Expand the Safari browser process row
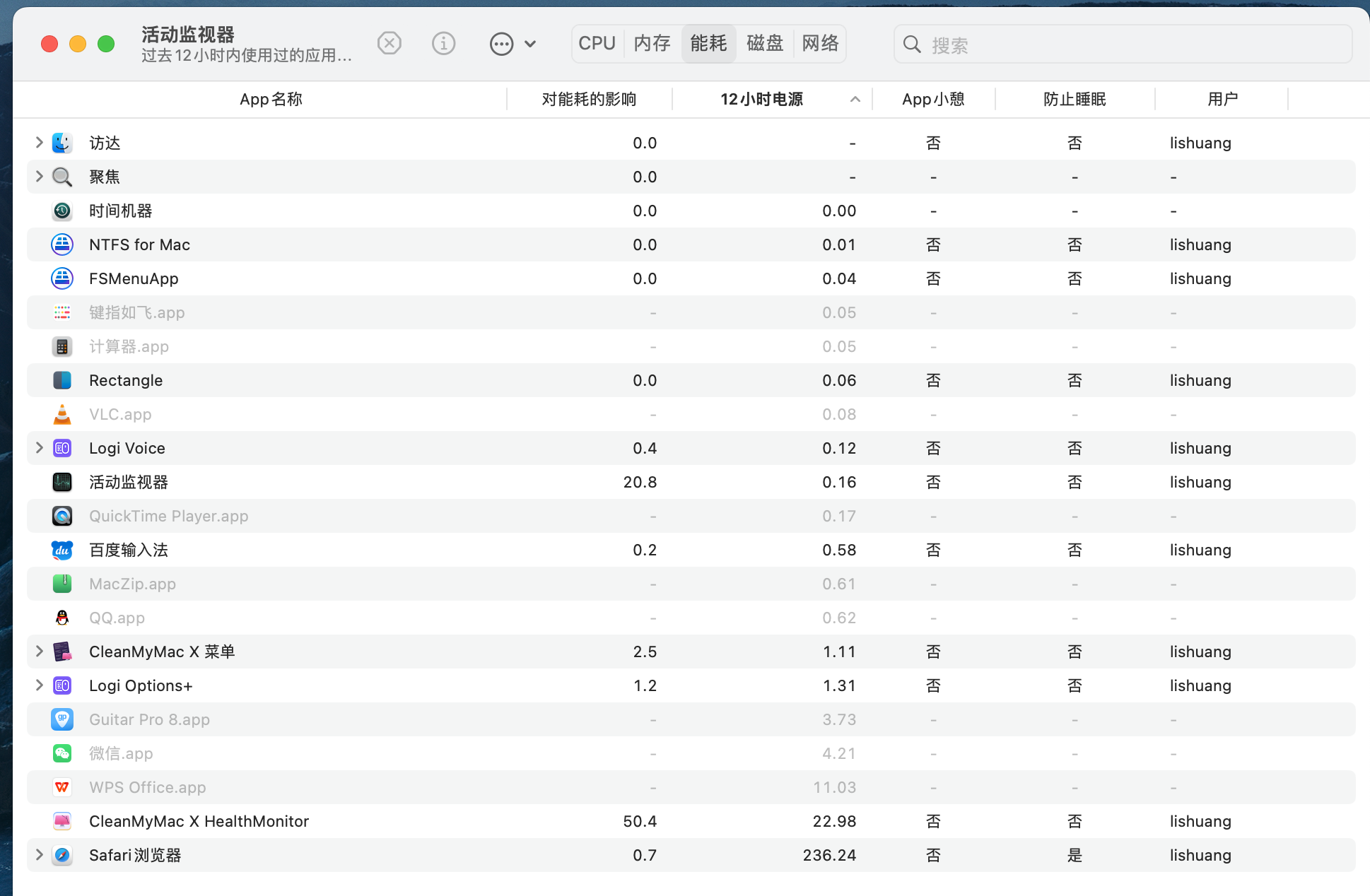Screen dimensions: 1370x896 40,855
